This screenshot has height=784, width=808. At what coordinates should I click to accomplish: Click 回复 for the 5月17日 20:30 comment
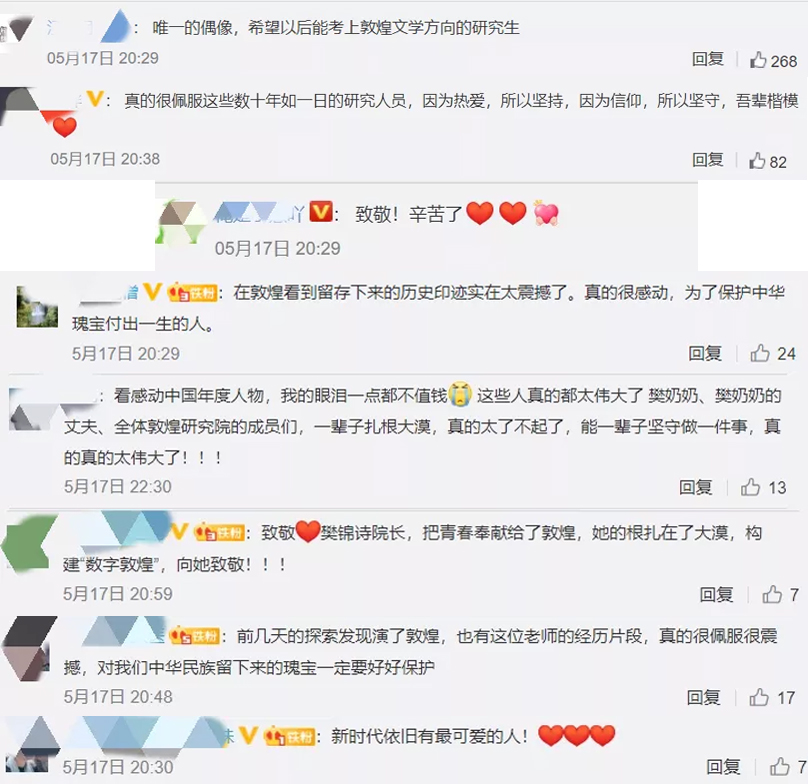(x=723, y=766)
